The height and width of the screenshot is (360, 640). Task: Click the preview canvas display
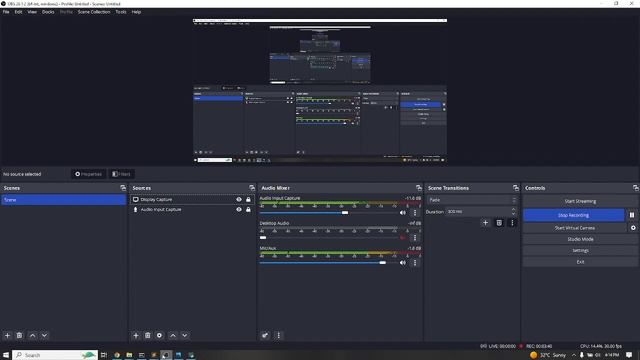coord(320,91)
